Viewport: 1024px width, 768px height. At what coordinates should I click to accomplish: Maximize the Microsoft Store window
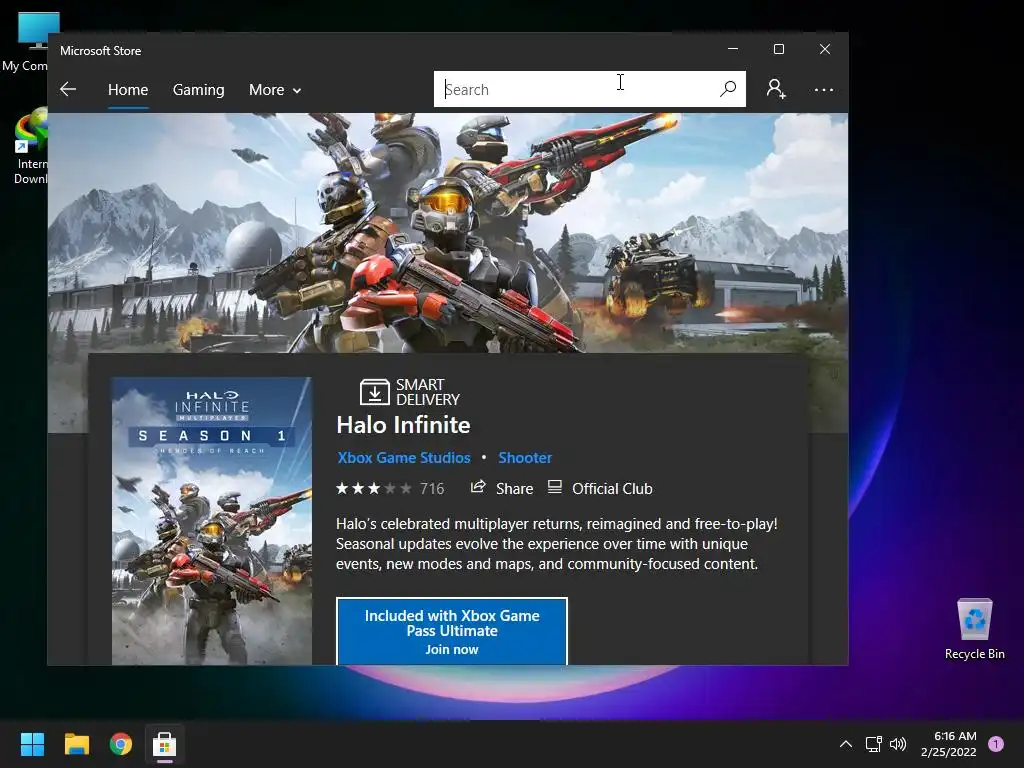pos(778,50)
